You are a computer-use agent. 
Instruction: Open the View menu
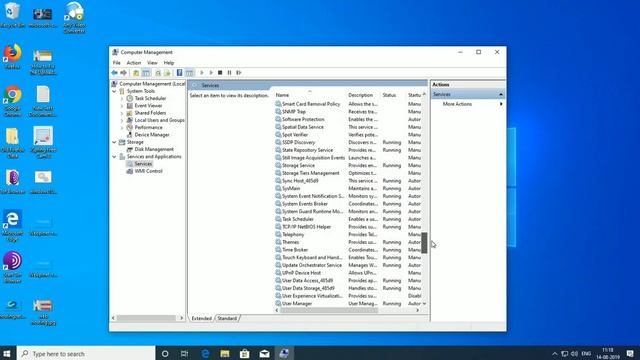(x=152, y=63)
